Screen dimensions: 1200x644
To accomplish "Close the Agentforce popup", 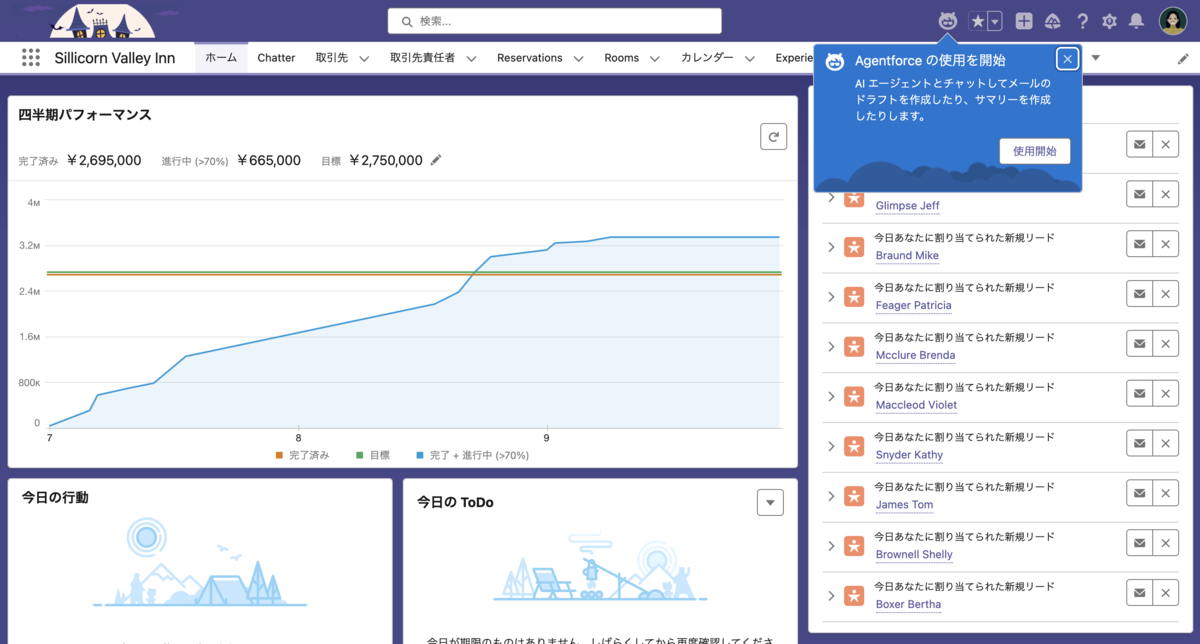I will (1068, 59).
